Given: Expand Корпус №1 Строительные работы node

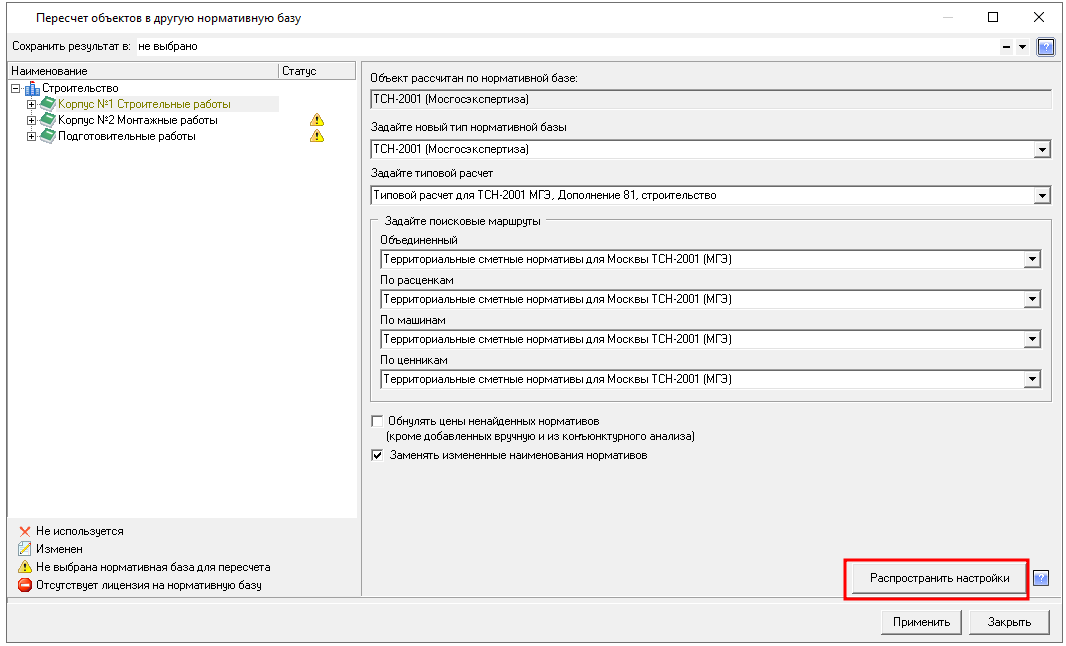Looking at the screenshot, I should coord(31,104).
